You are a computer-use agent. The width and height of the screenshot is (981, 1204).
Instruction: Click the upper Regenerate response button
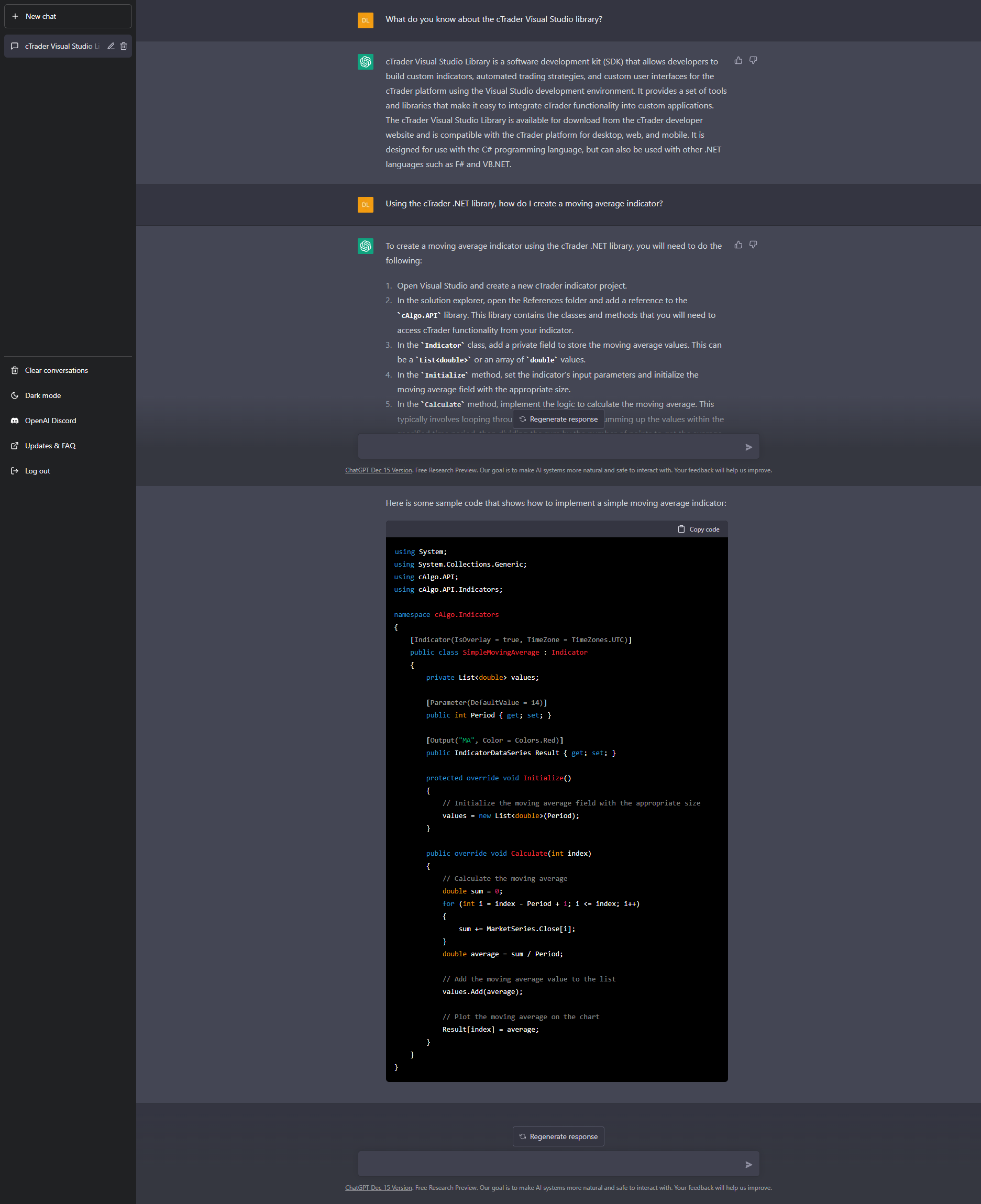click(558, 419)
